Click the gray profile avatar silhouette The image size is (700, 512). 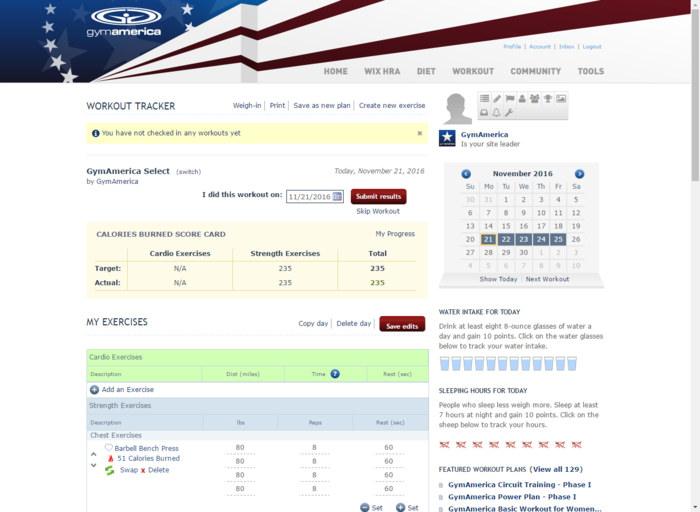click(x=457, y=108)
